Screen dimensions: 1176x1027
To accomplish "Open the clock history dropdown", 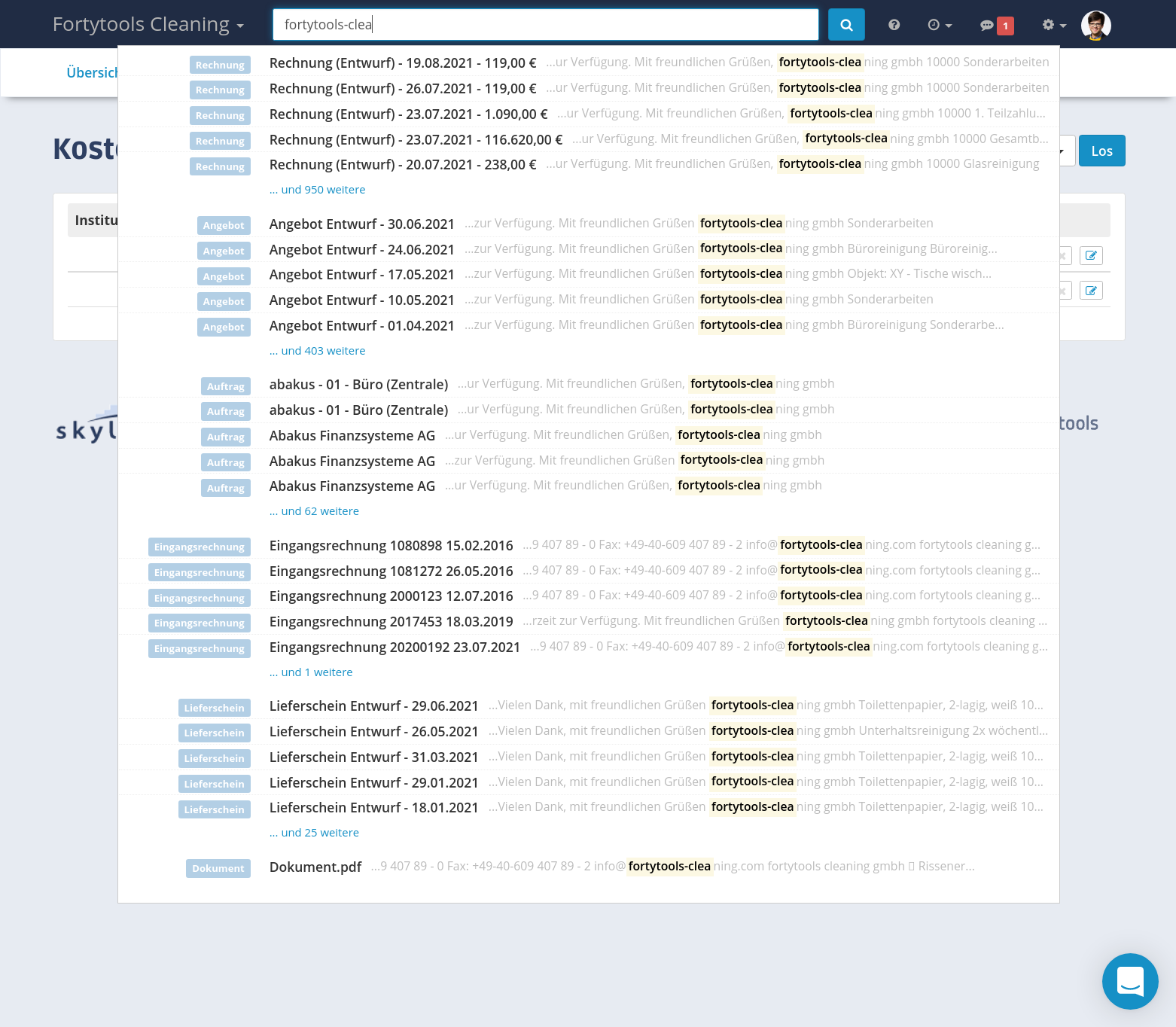I will point(940,25).
